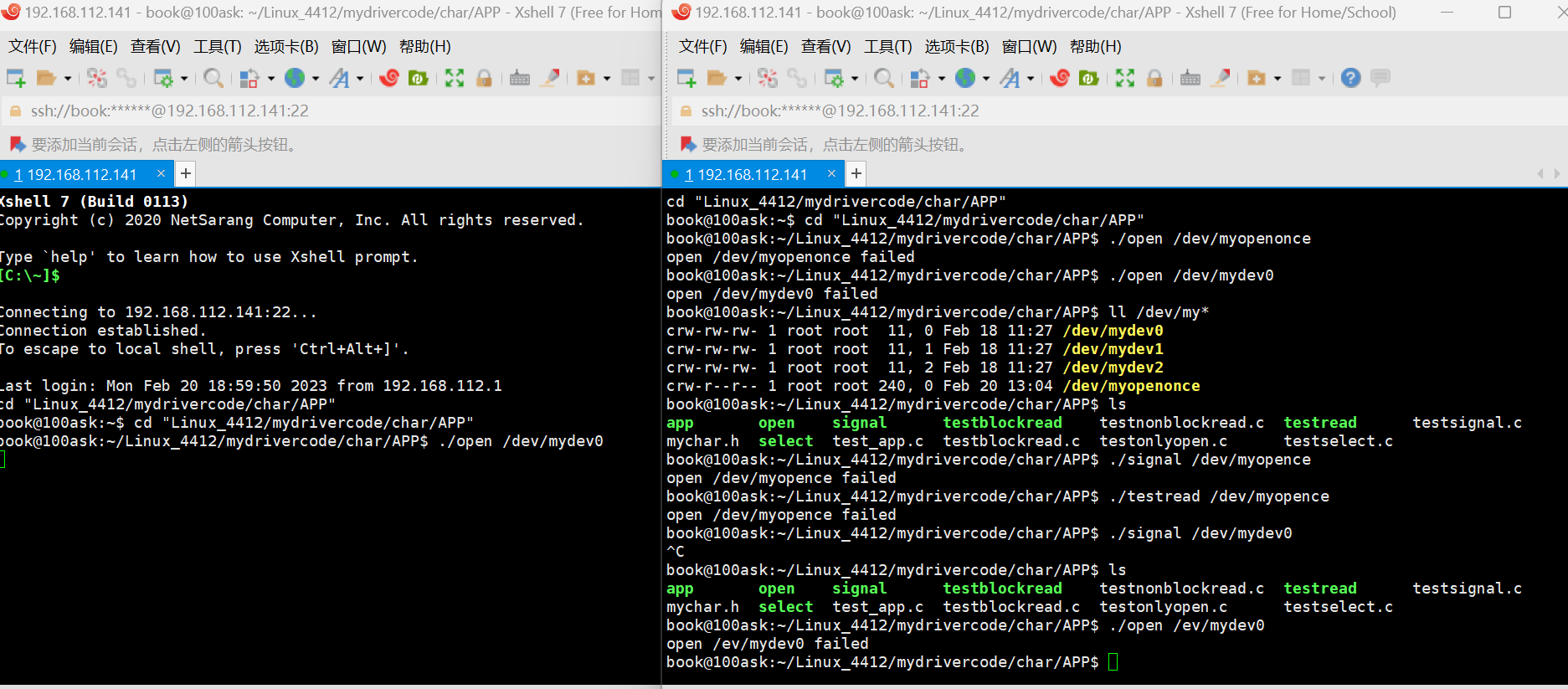Click the Find magnifier icon in left window
The image size is (1568, 689).
(213, 78)
